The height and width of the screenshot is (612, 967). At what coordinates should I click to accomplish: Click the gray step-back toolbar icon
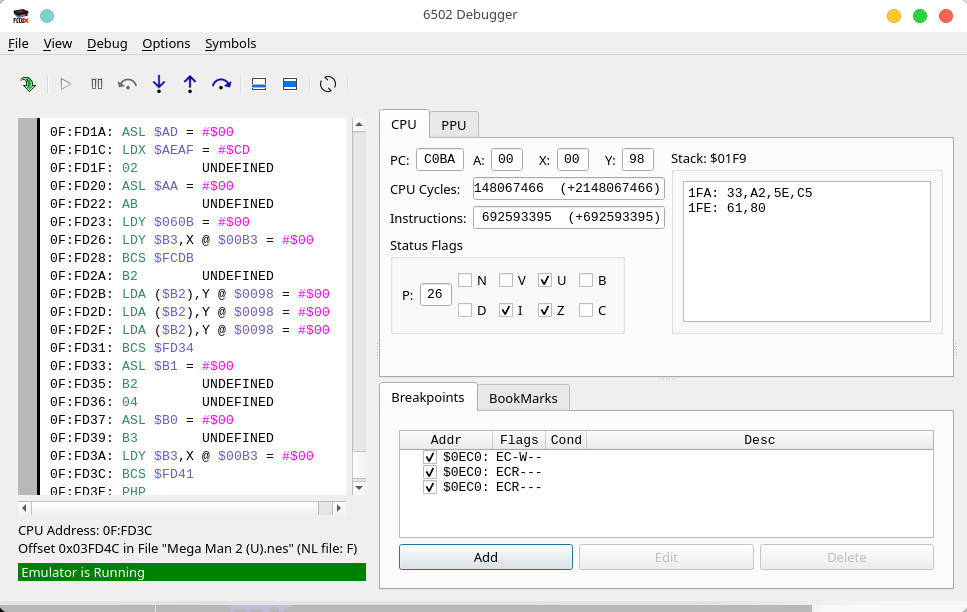click(127, 84)
